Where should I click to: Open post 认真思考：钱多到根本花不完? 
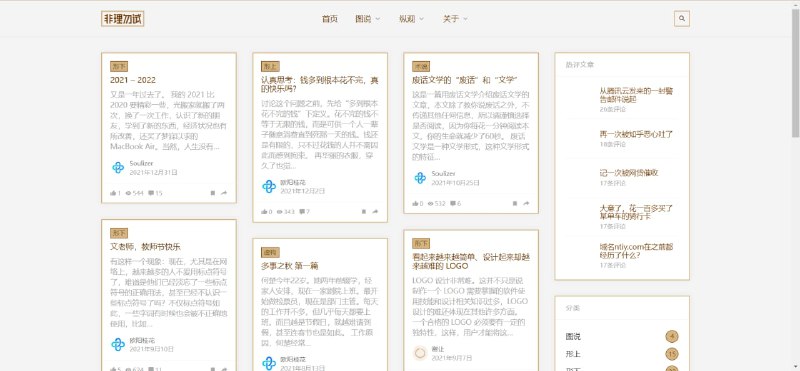click(x=320, y=84)
